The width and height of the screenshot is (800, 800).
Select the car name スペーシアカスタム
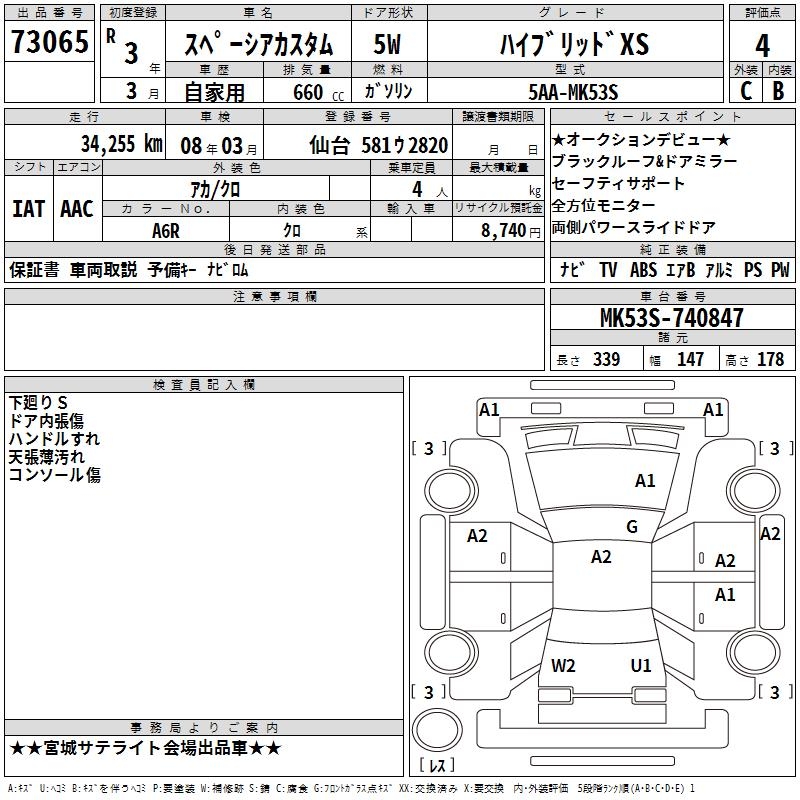tap(258, 43)
